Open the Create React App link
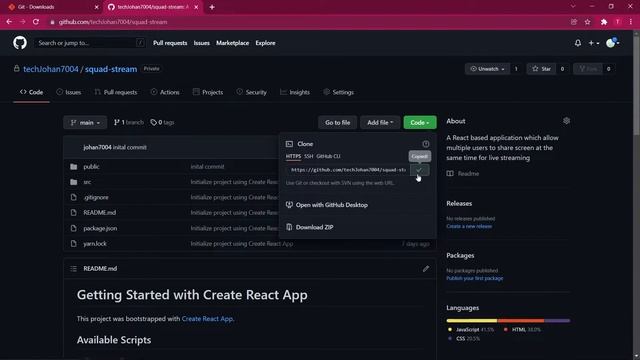This screenshot has height=360, width=640. click(207, 319)
